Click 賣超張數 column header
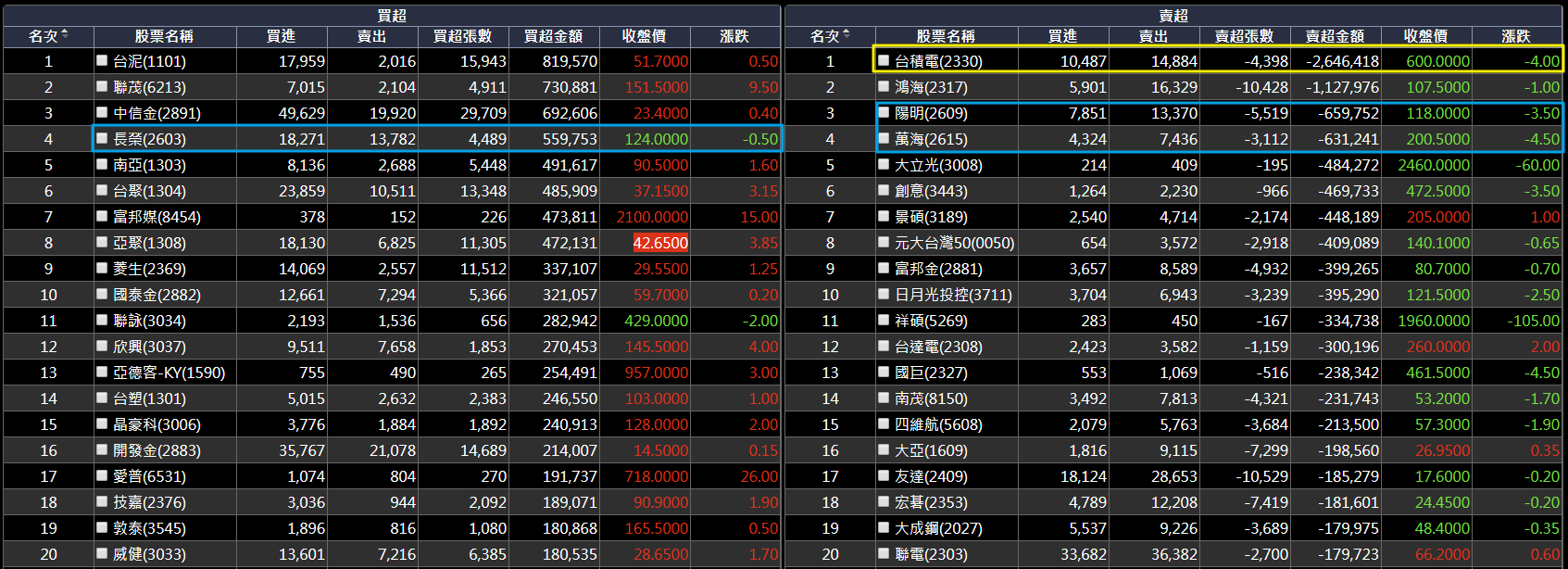 point(1245,36)
